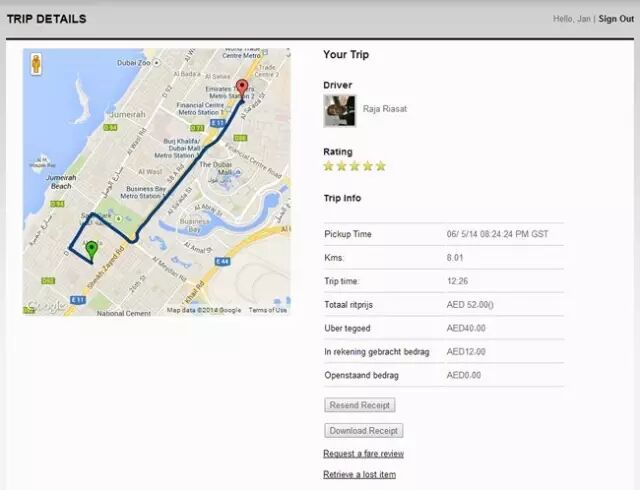
Task: Click the Google logo on the map
Action: pyautogui.click(x=46, y=306)
